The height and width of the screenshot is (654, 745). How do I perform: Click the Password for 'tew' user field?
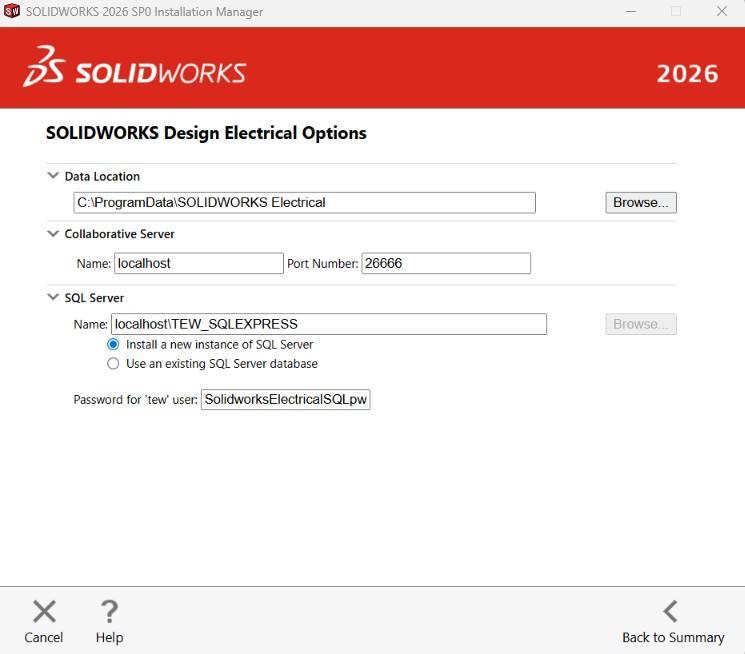click(286, 399)
